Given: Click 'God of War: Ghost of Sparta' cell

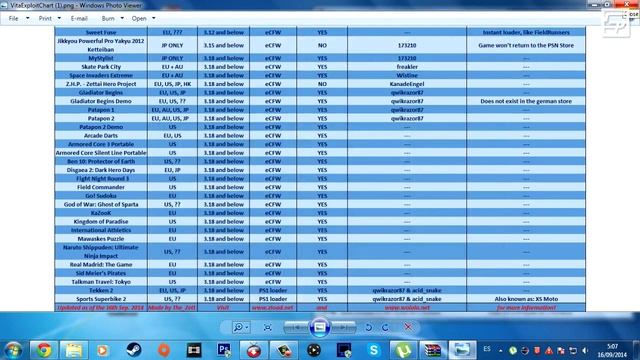Looking at the screenshot, I should [101, 204].
